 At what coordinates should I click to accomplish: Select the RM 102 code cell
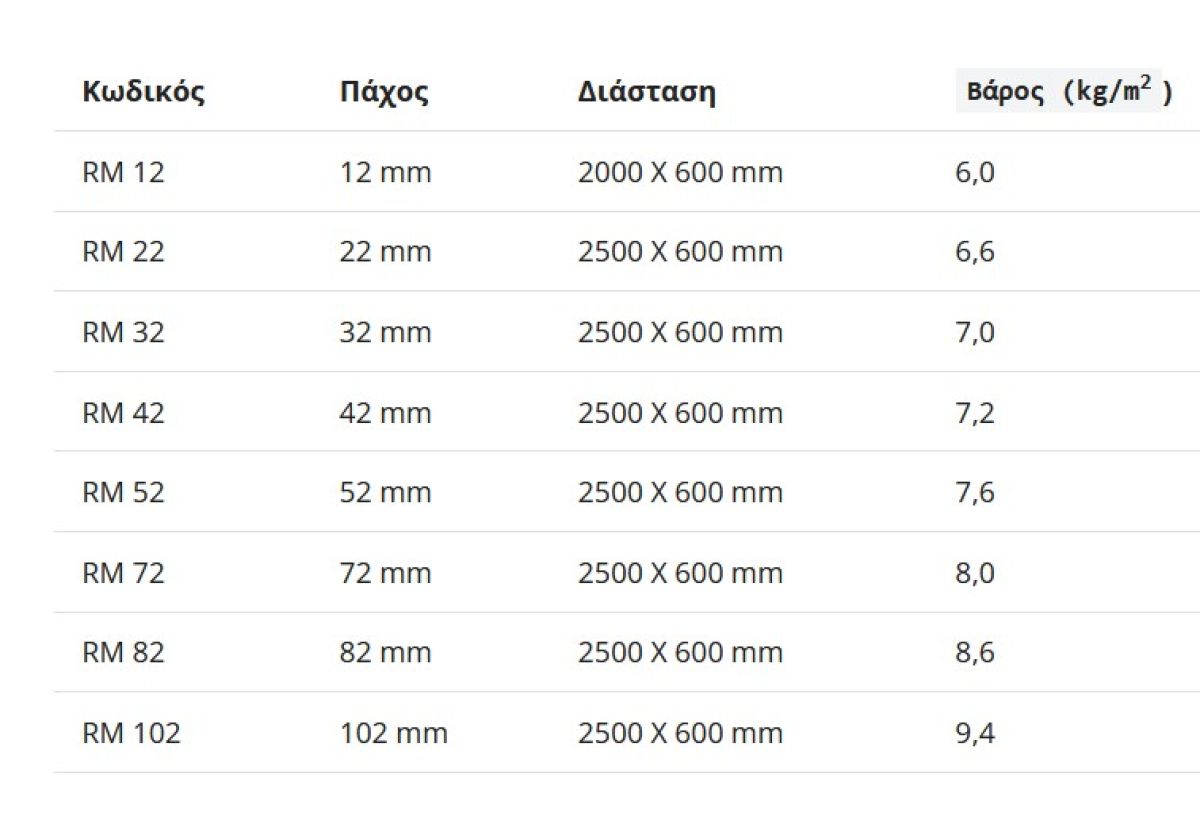(x=131, y=733)
